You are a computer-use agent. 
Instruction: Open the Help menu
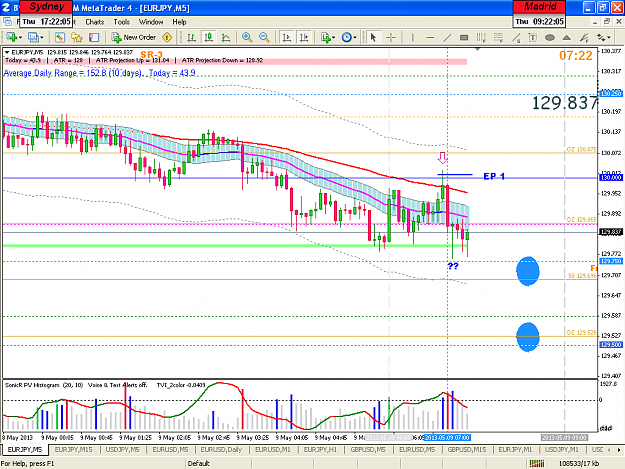[x=179, y=22]
